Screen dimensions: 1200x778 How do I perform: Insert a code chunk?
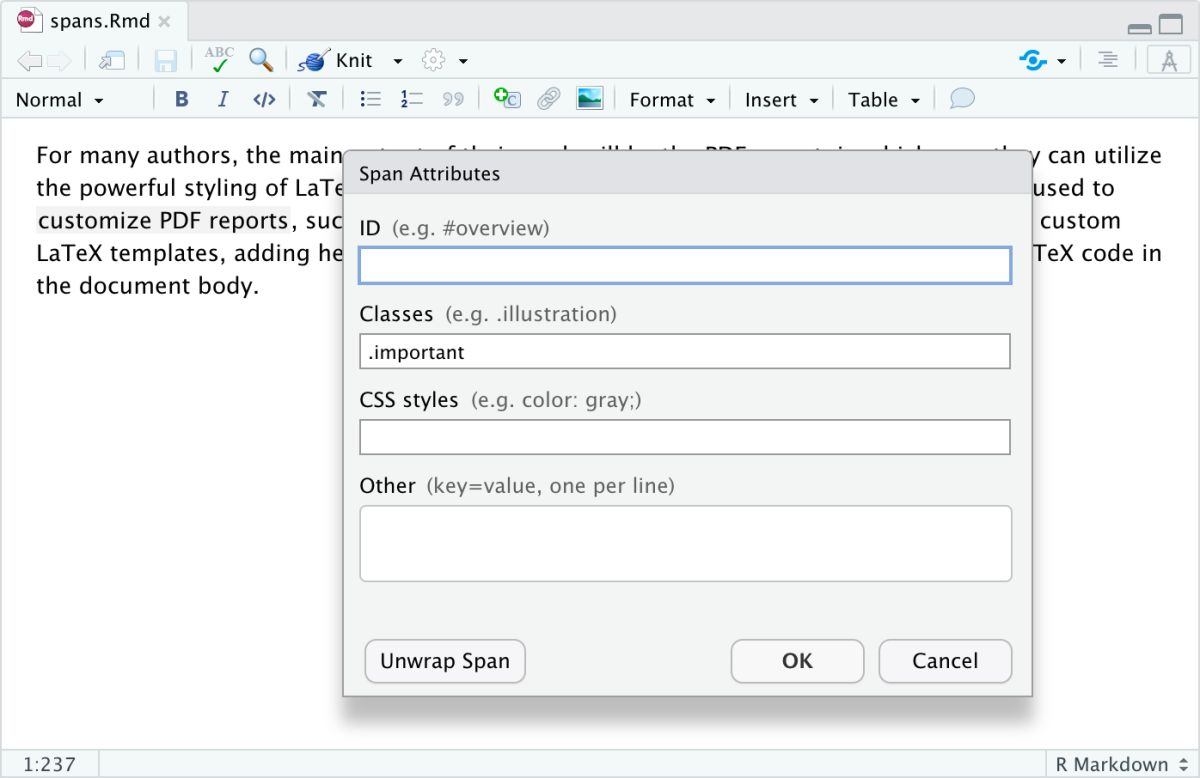(507, 98)
